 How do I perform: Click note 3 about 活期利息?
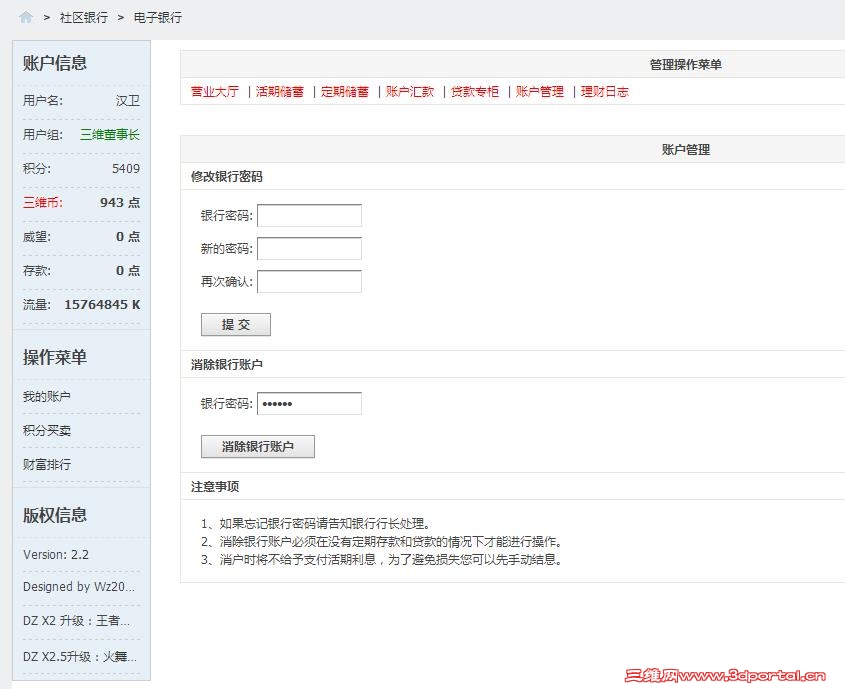tap(382, 560)
